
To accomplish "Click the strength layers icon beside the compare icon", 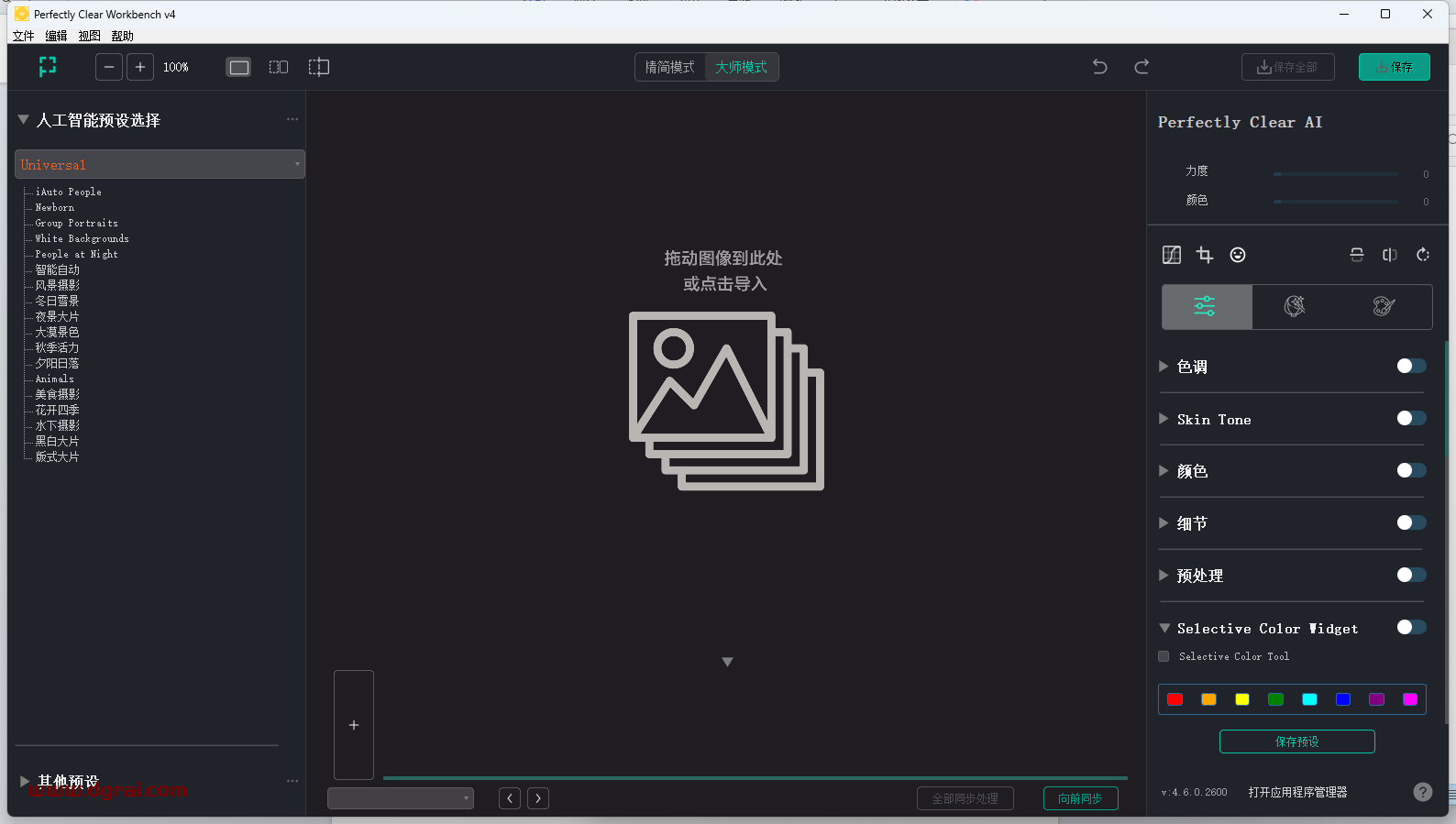I will point(1357,255).
